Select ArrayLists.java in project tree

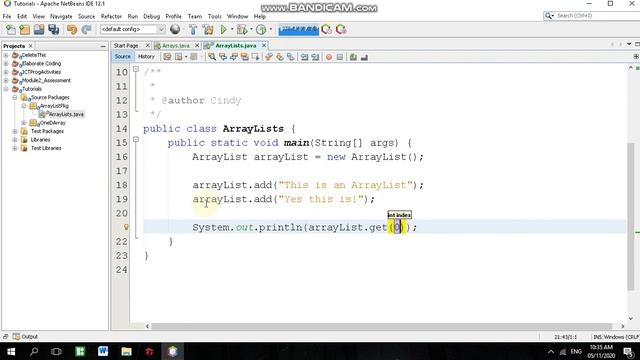62,114
